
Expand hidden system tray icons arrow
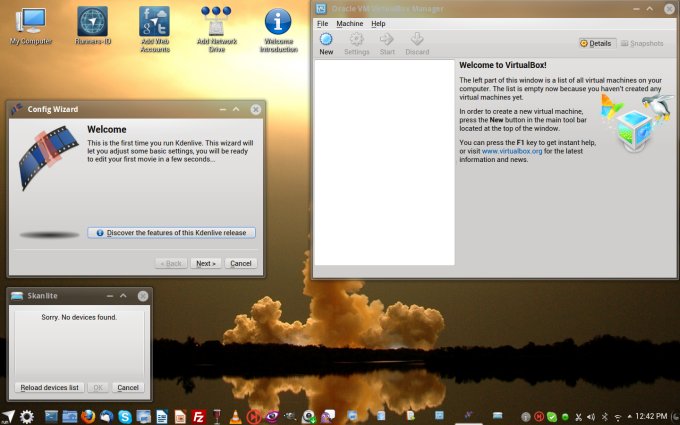[x=630, y=416]
